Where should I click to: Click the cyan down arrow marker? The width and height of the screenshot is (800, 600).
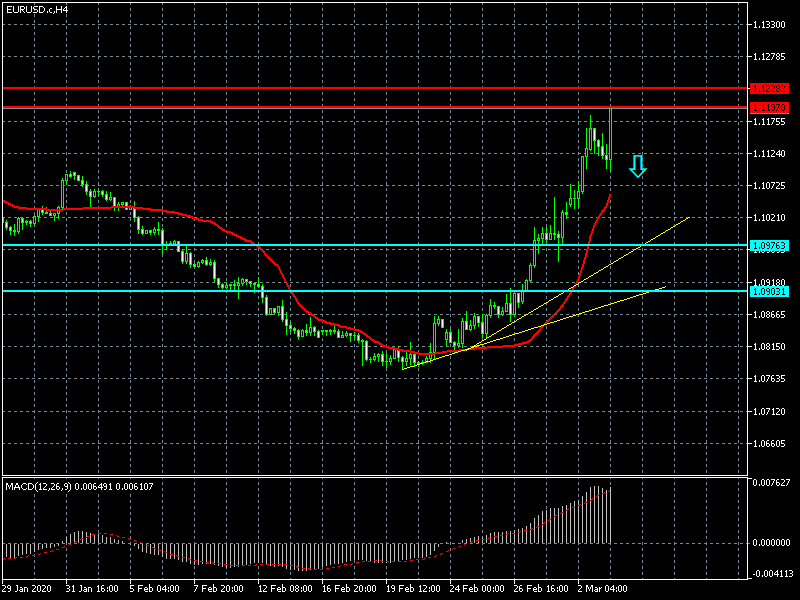click(637, 167)
